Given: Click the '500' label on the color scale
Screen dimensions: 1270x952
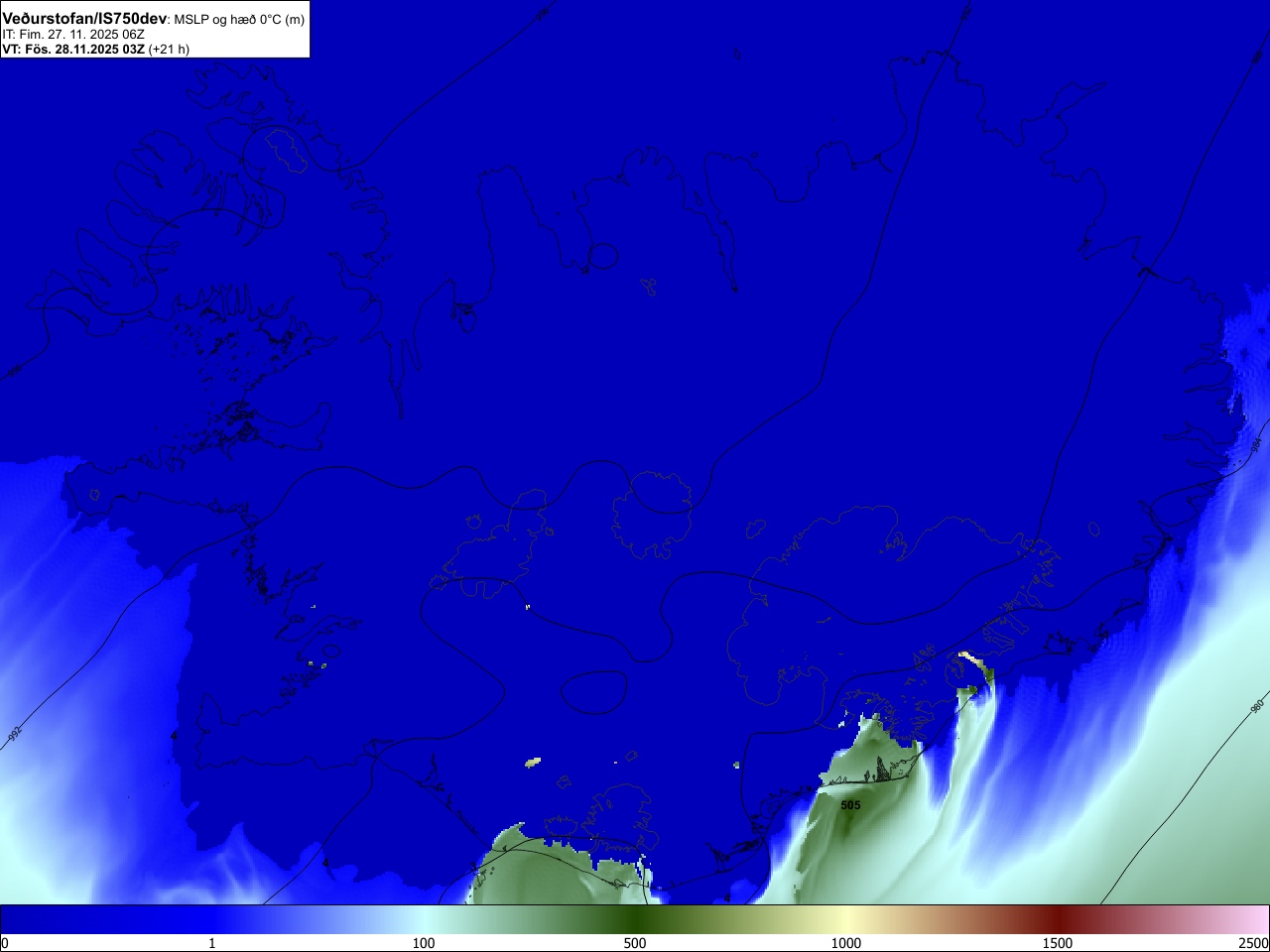Looking at the screenshot, I should click(x=635, y=943).
